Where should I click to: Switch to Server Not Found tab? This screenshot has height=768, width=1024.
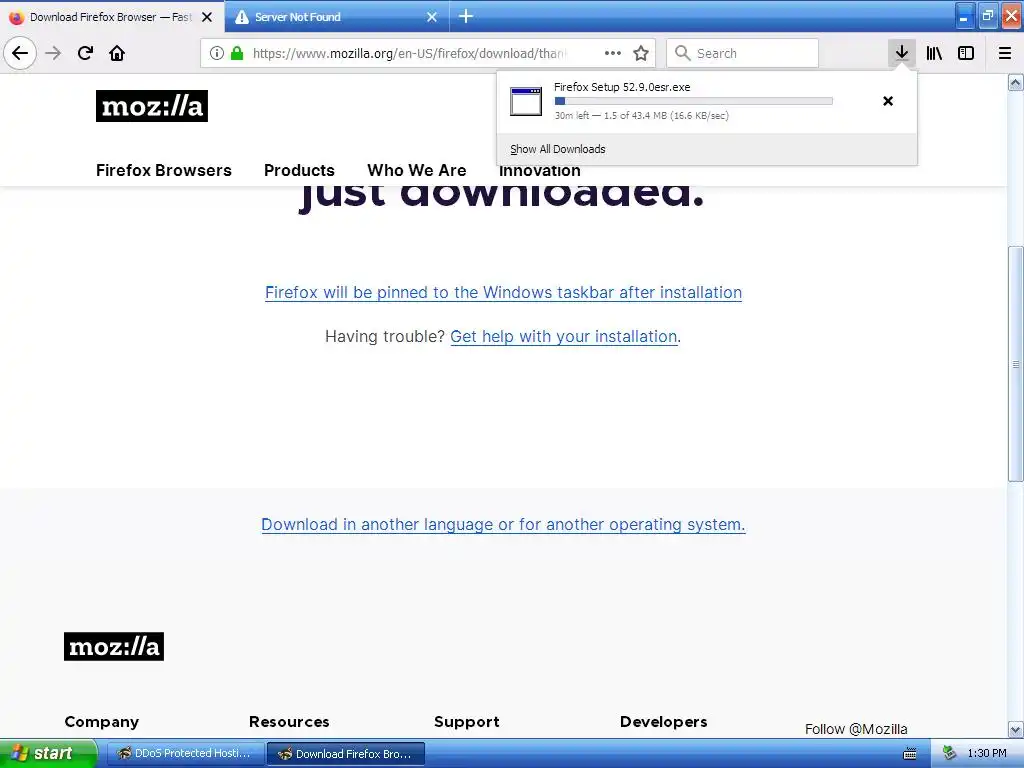pos(336,17)
